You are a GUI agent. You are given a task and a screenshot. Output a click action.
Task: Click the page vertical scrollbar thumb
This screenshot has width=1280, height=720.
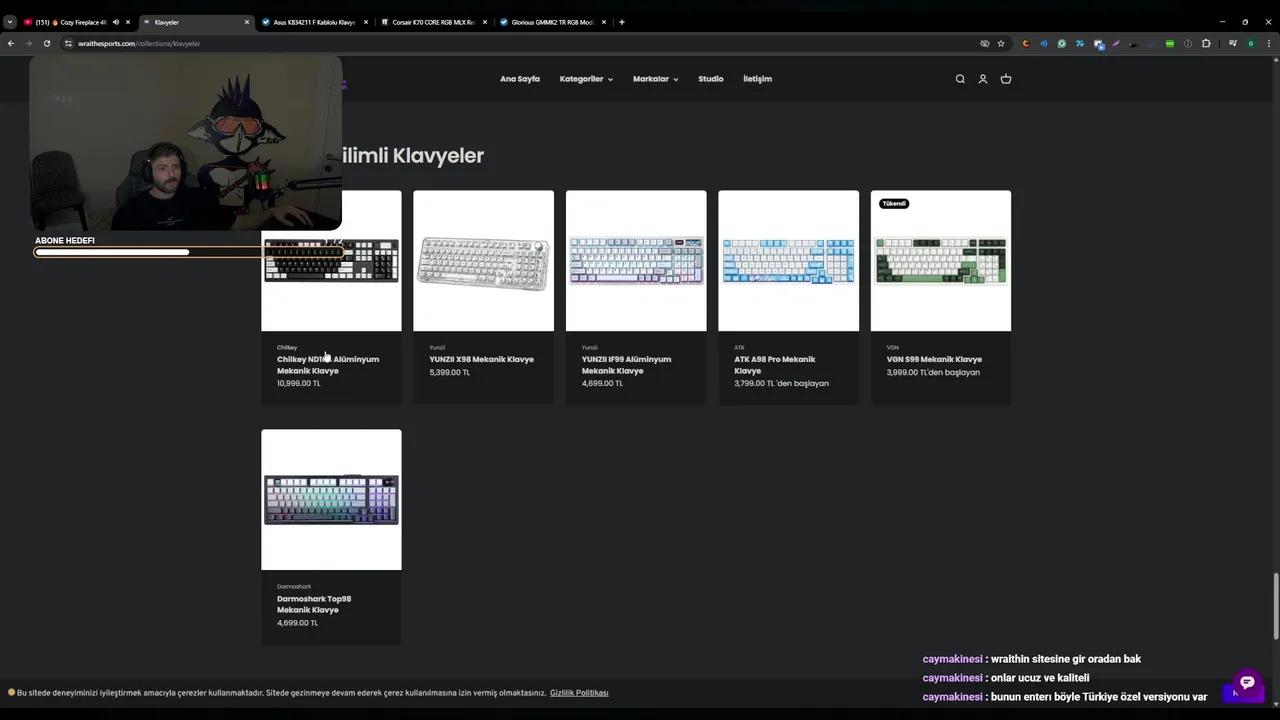pos(1276,606)
